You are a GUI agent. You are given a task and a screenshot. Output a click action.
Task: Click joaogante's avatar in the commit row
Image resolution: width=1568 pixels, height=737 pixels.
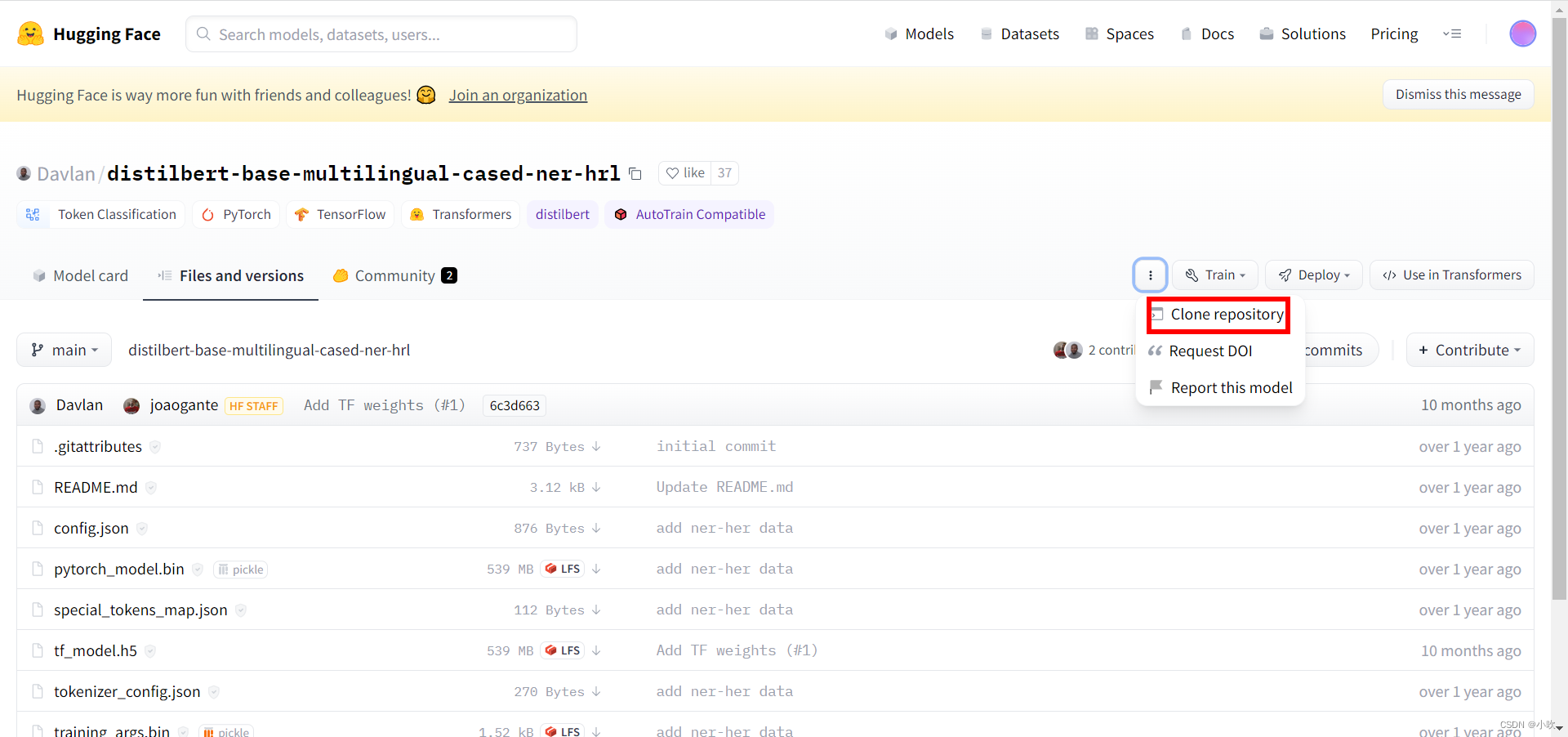(x=131, y=405)
